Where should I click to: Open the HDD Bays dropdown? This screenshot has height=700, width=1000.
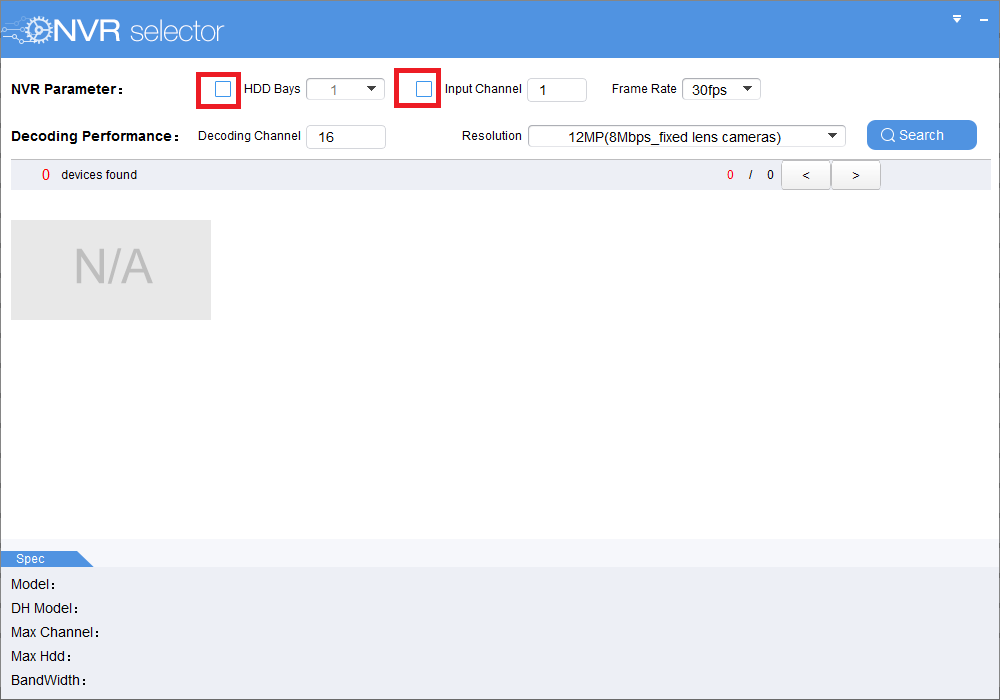point(345,89)
